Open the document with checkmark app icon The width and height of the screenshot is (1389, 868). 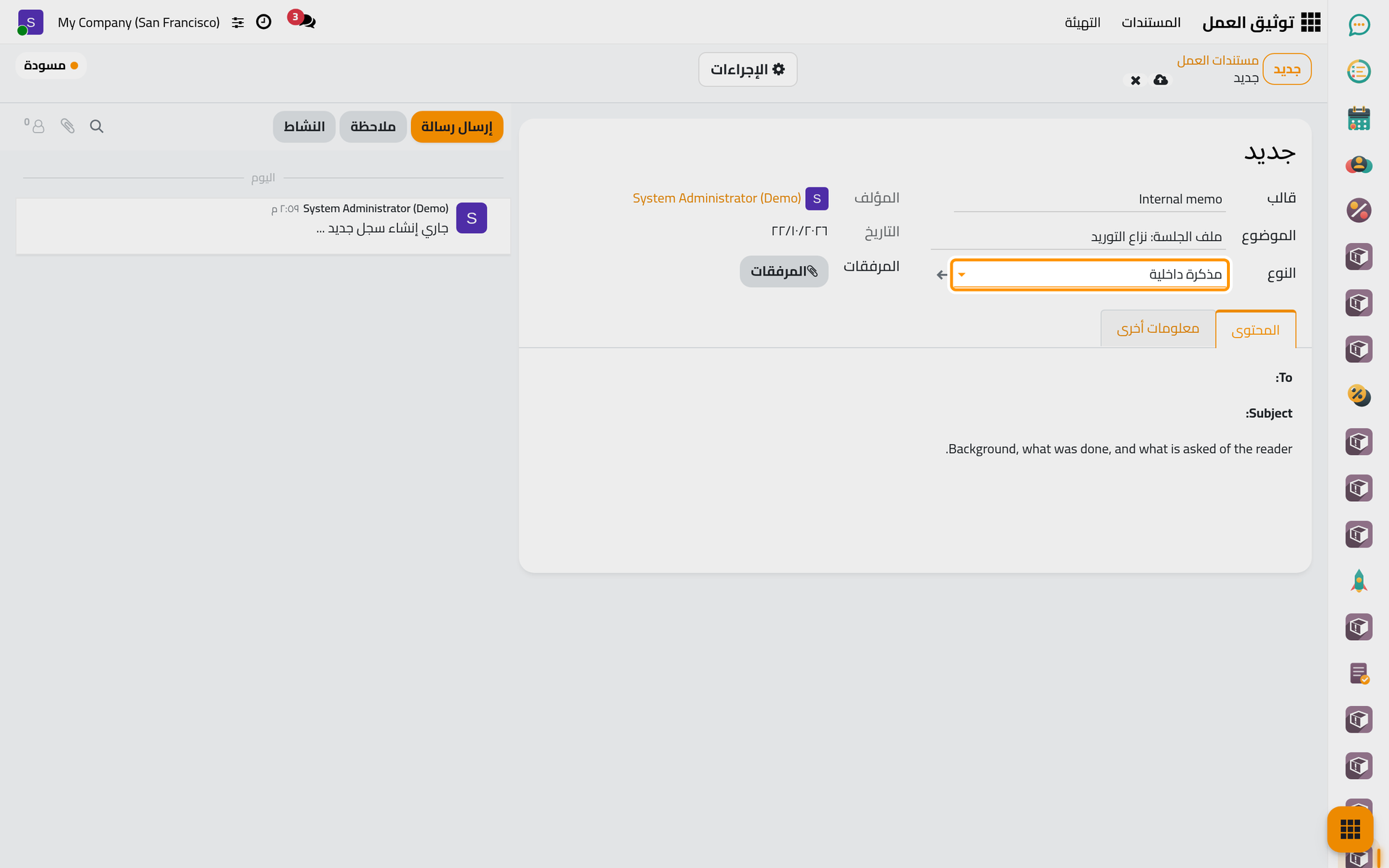[x=1359, y=673]
